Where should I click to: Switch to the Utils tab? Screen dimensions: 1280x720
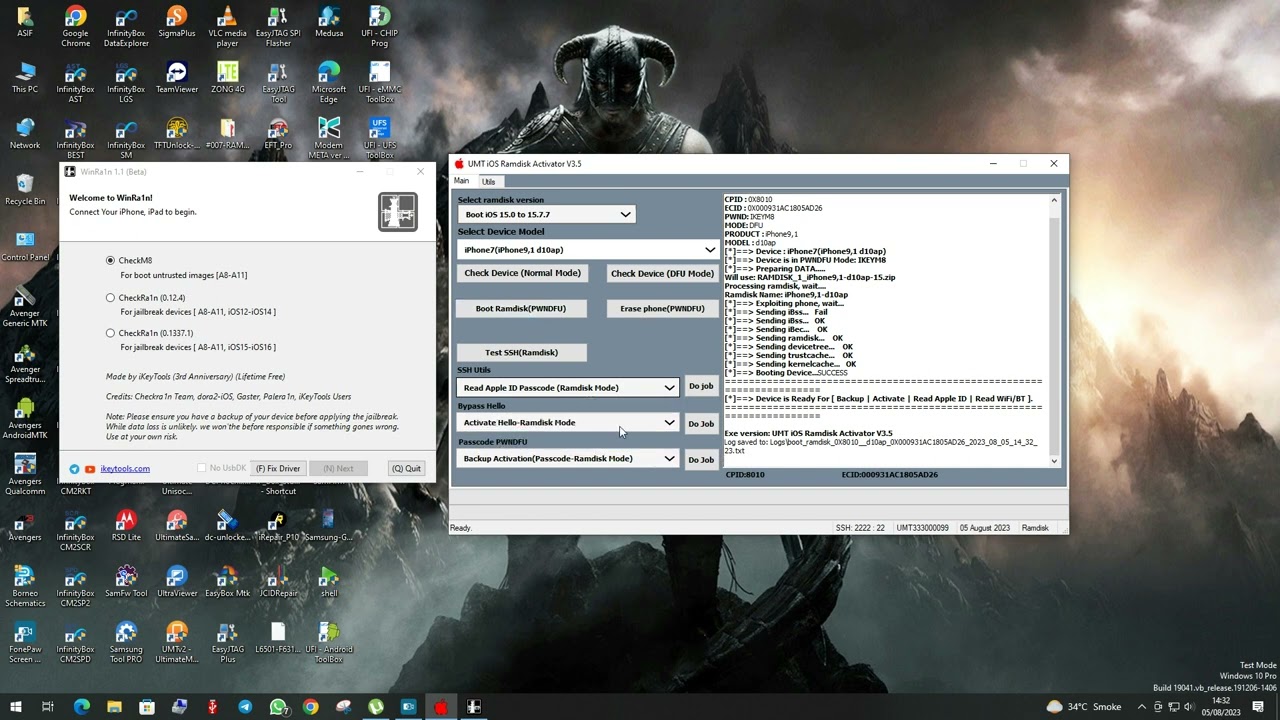click(488, 181)
